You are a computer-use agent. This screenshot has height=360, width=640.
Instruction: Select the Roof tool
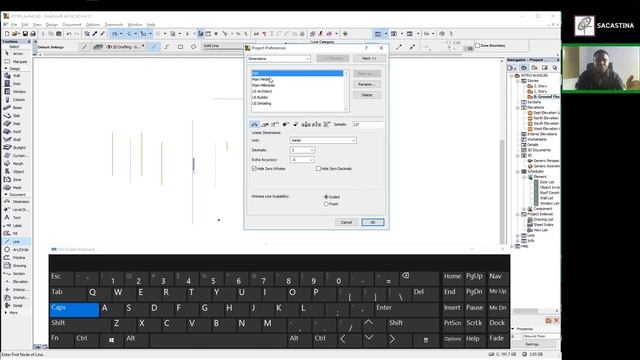(x=16, y=131)
